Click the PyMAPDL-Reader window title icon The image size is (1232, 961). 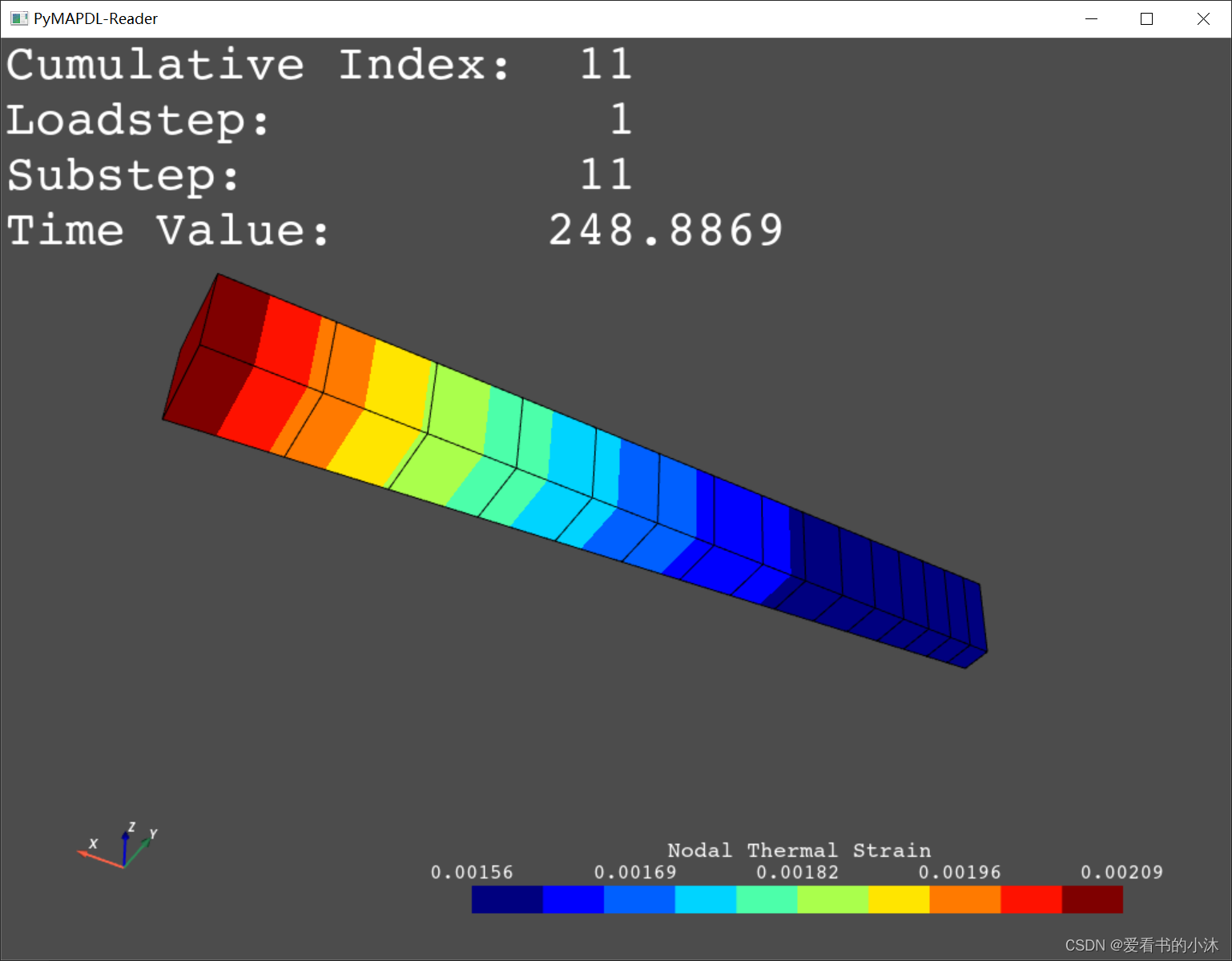pos(19,18)
